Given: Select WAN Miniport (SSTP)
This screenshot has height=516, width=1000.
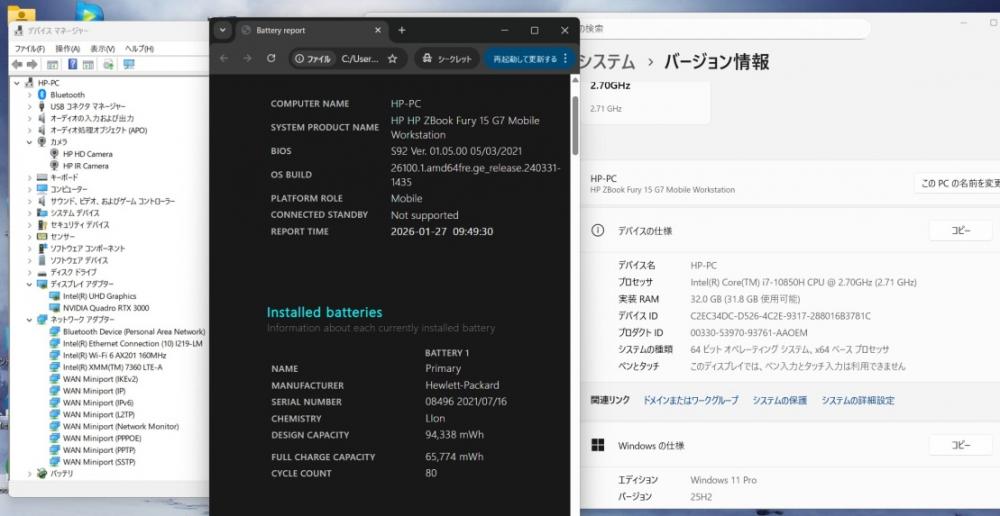Looking at the screenshot, I should pyautogui.click(x=99, y=461).
